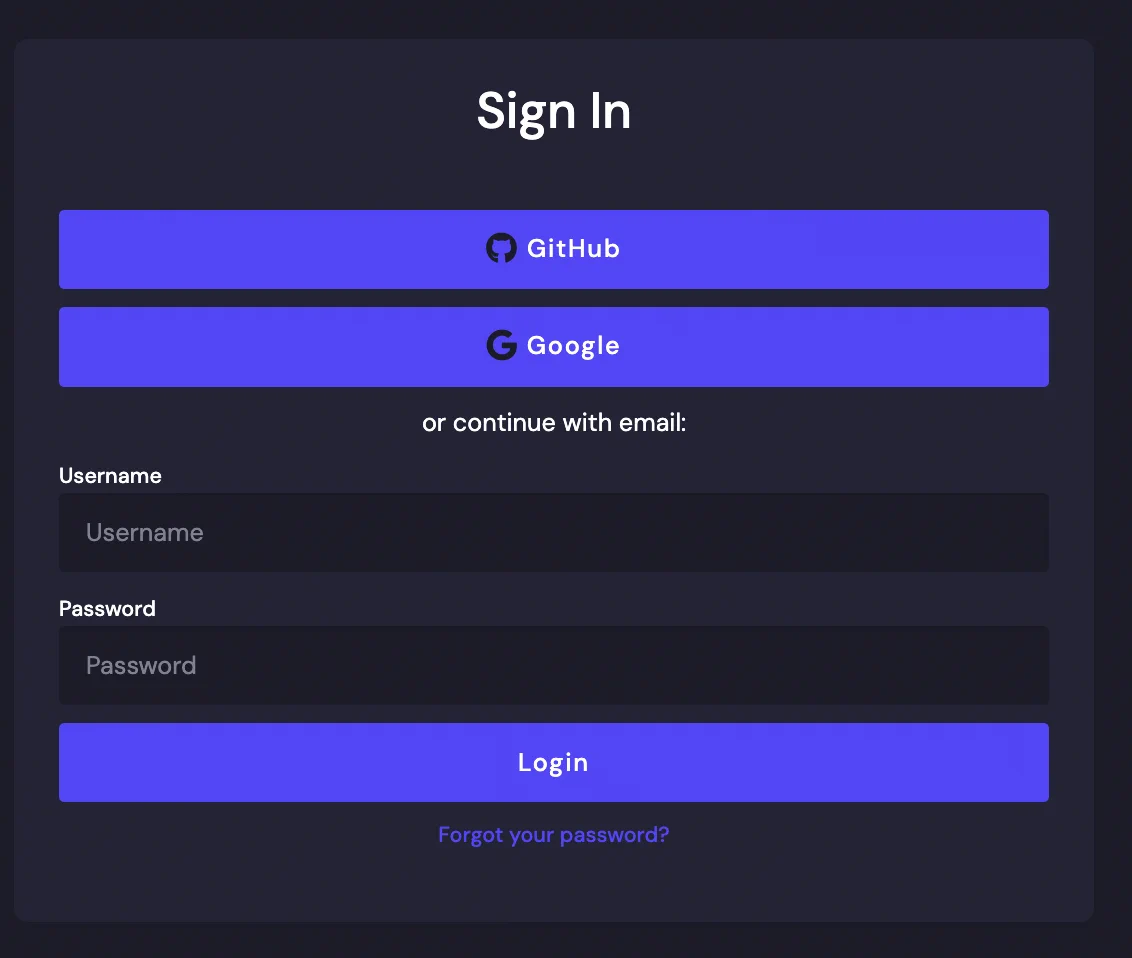The image size is (1132, 958).
Task: Focus the Password input field
Action: click(553, 665)
